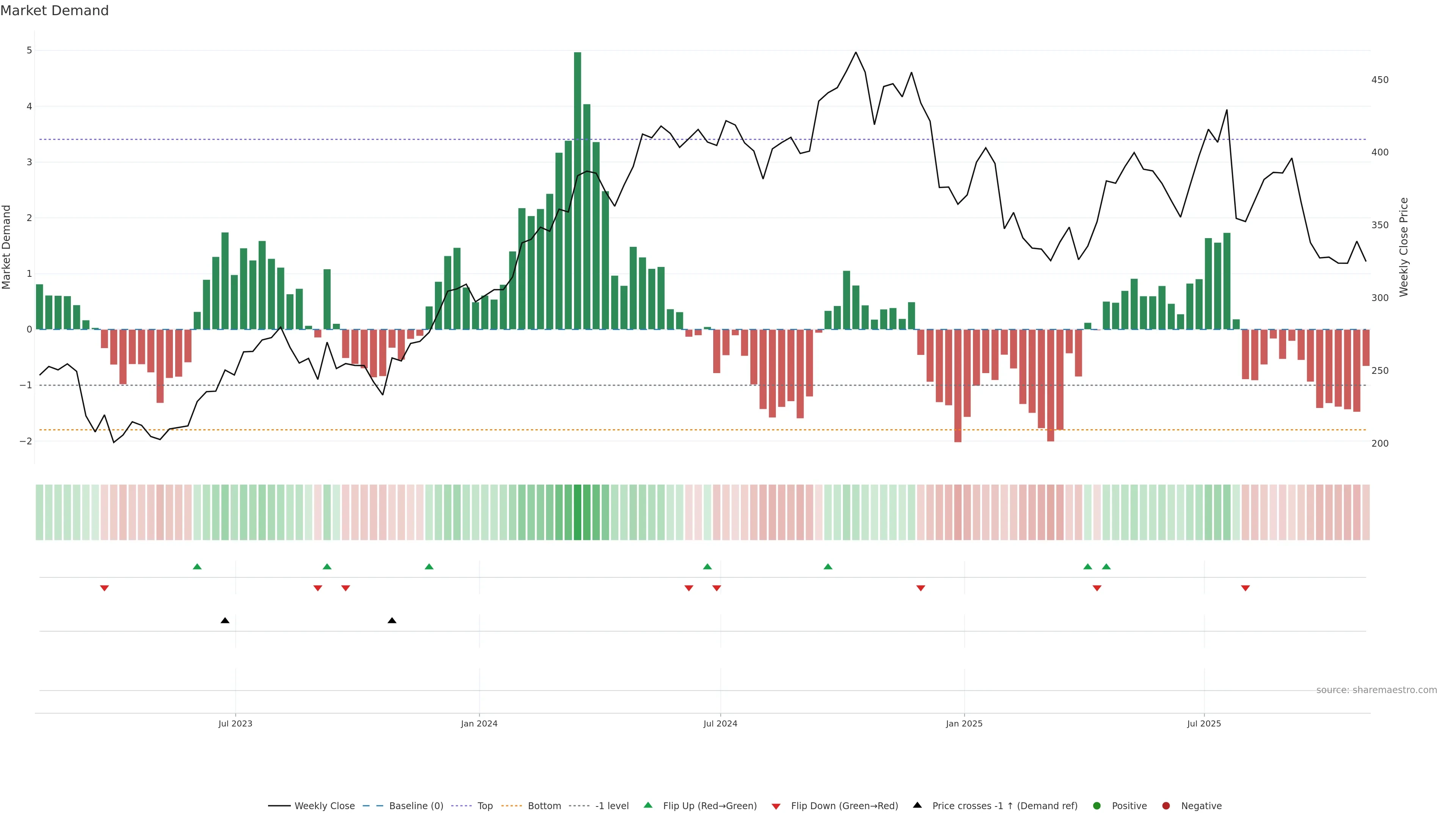Click Flip Up green triangle in legend
1456x819 pixels.
[x=648, y=805]
